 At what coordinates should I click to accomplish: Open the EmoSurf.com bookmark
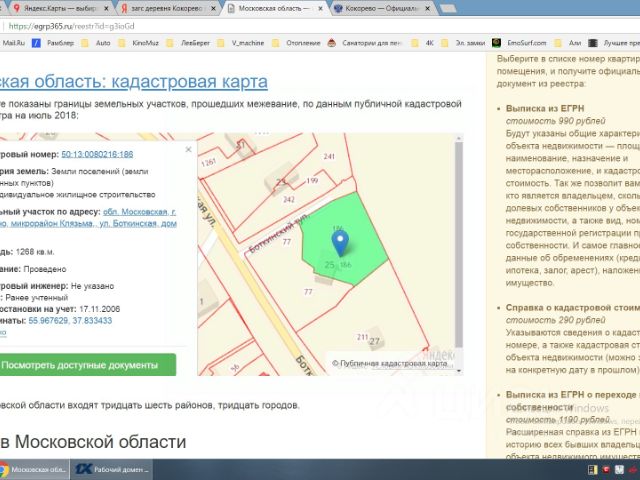[519, 43]
